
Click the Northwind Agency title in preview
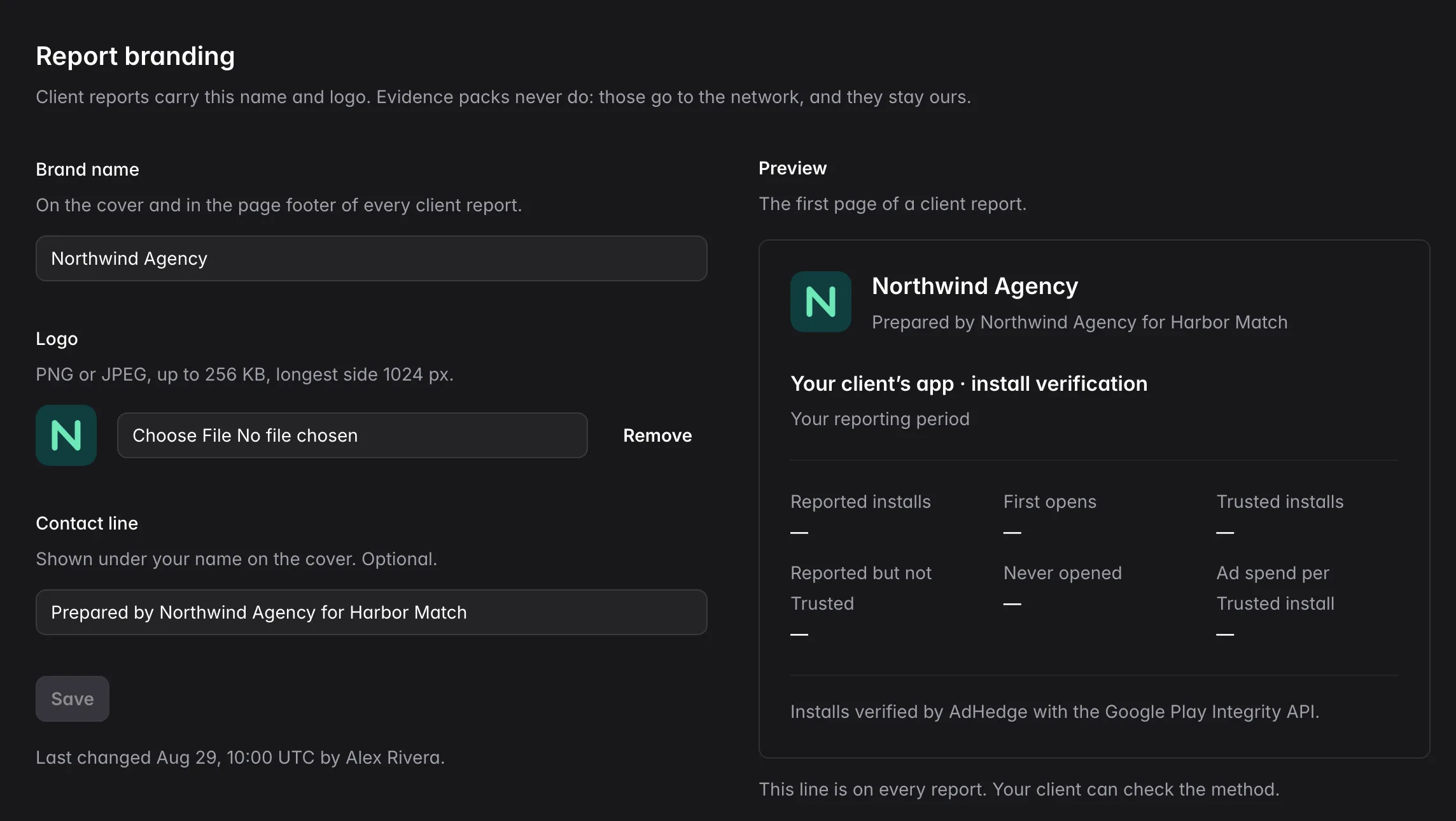point(975,286)
